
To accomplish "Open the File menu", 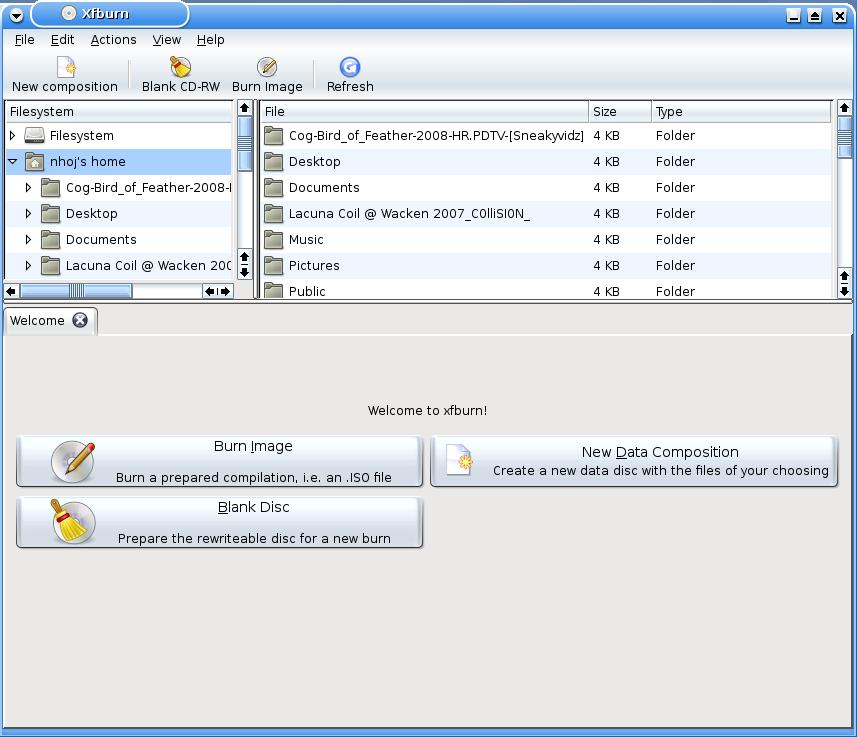I will pos(25,40).
